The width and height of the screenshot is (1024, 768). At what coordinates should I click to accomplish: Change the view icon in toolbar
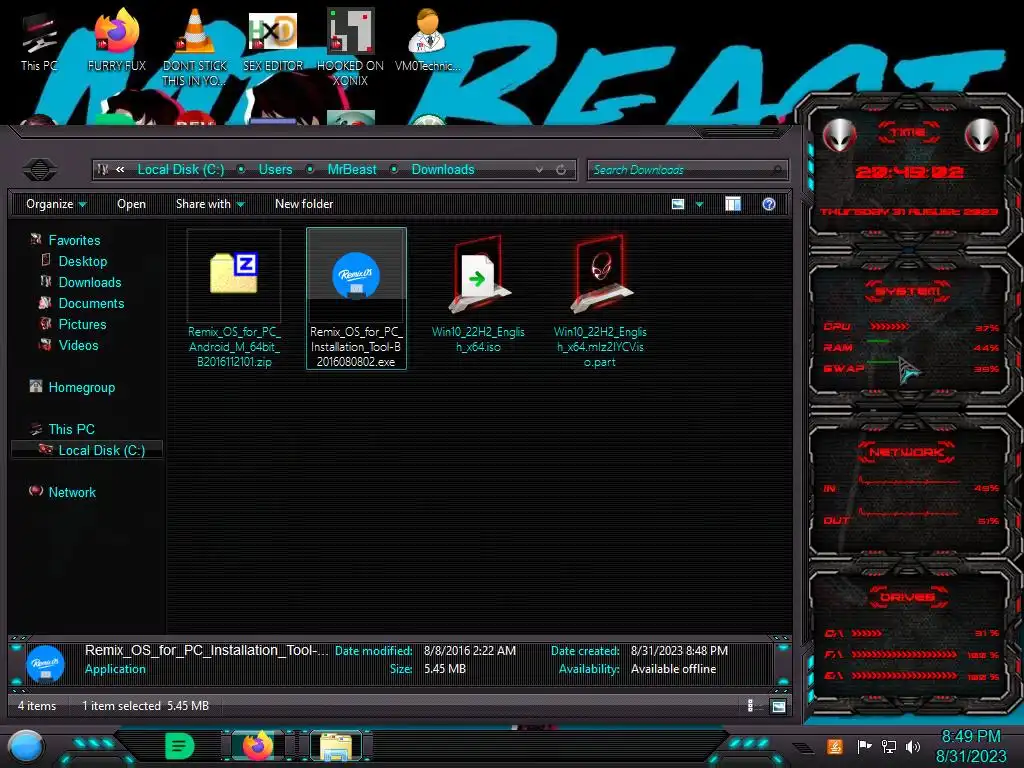[678, 204]
